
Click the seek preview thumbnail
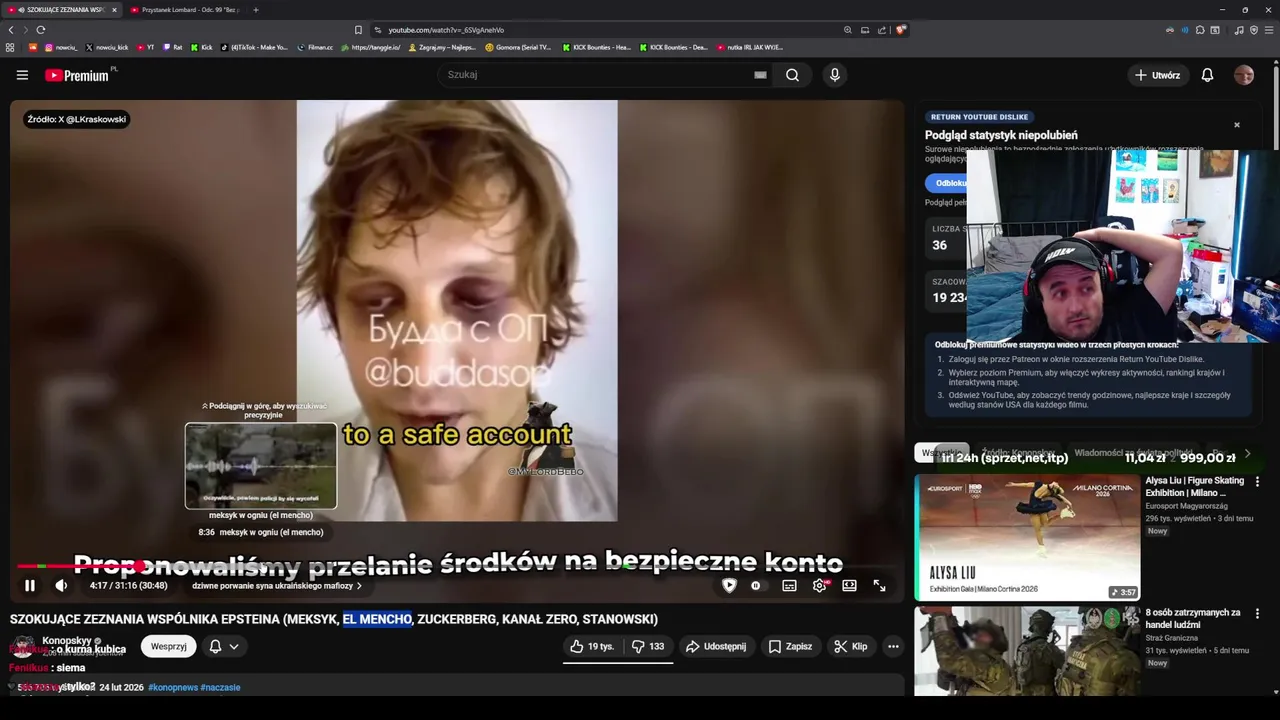click(261, 466)
